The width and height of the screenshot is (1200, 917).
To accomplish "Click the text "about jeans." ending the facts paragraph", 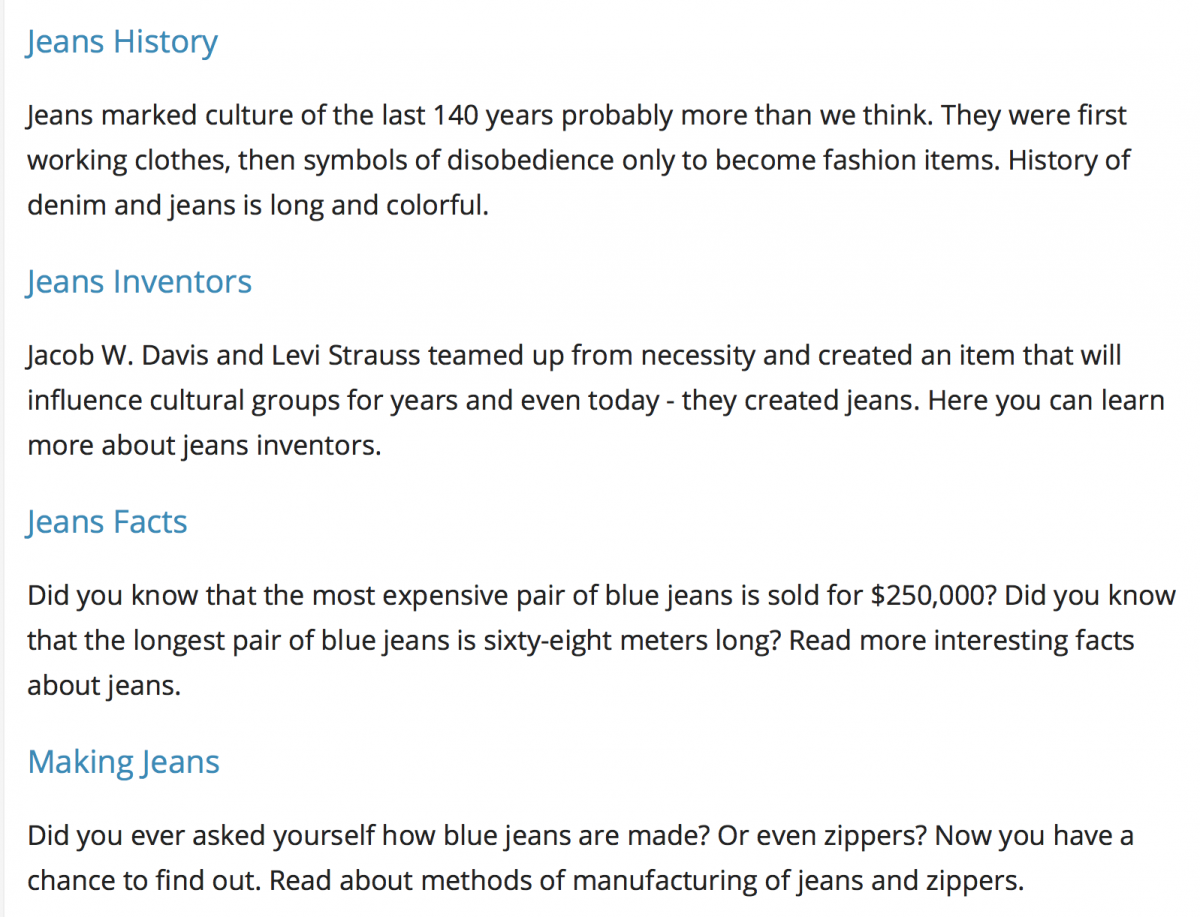I will 104,687.
